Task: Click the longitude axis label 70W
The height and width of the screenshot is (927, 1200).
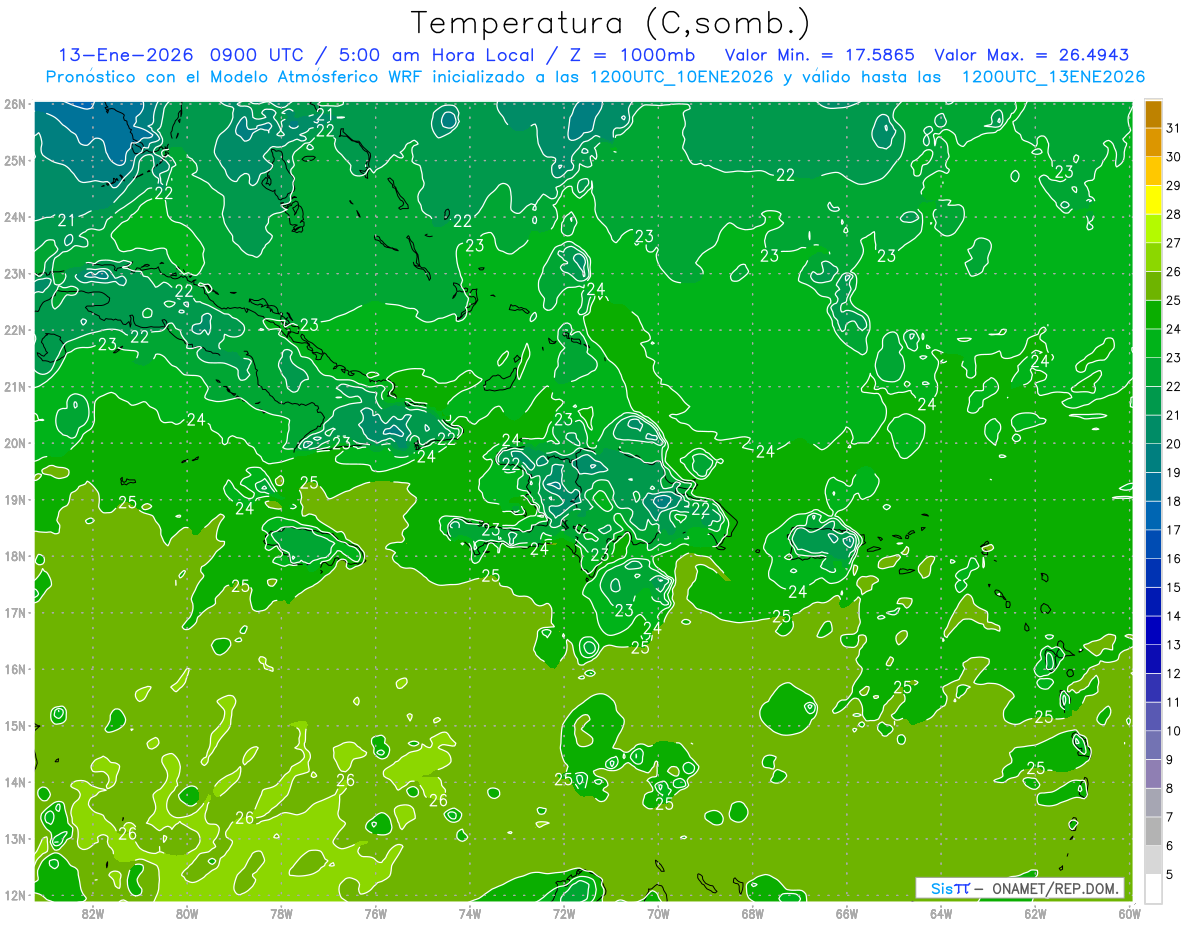Action: pyautogui.click(x=658, y=912)
